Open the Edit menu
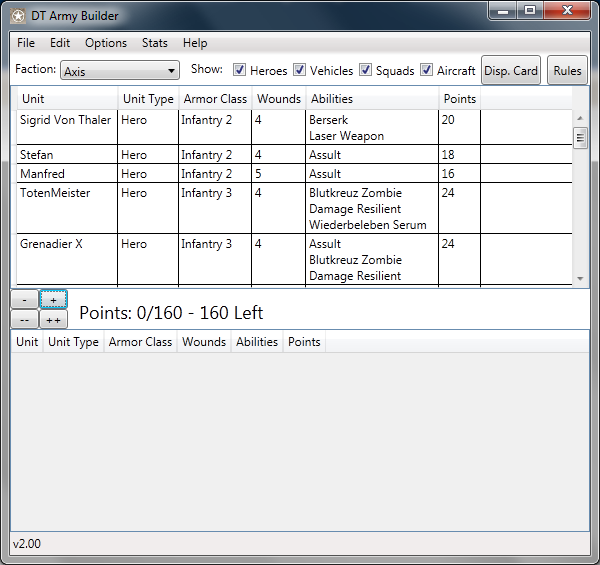600x565 pixels. (x=60, y=43)
